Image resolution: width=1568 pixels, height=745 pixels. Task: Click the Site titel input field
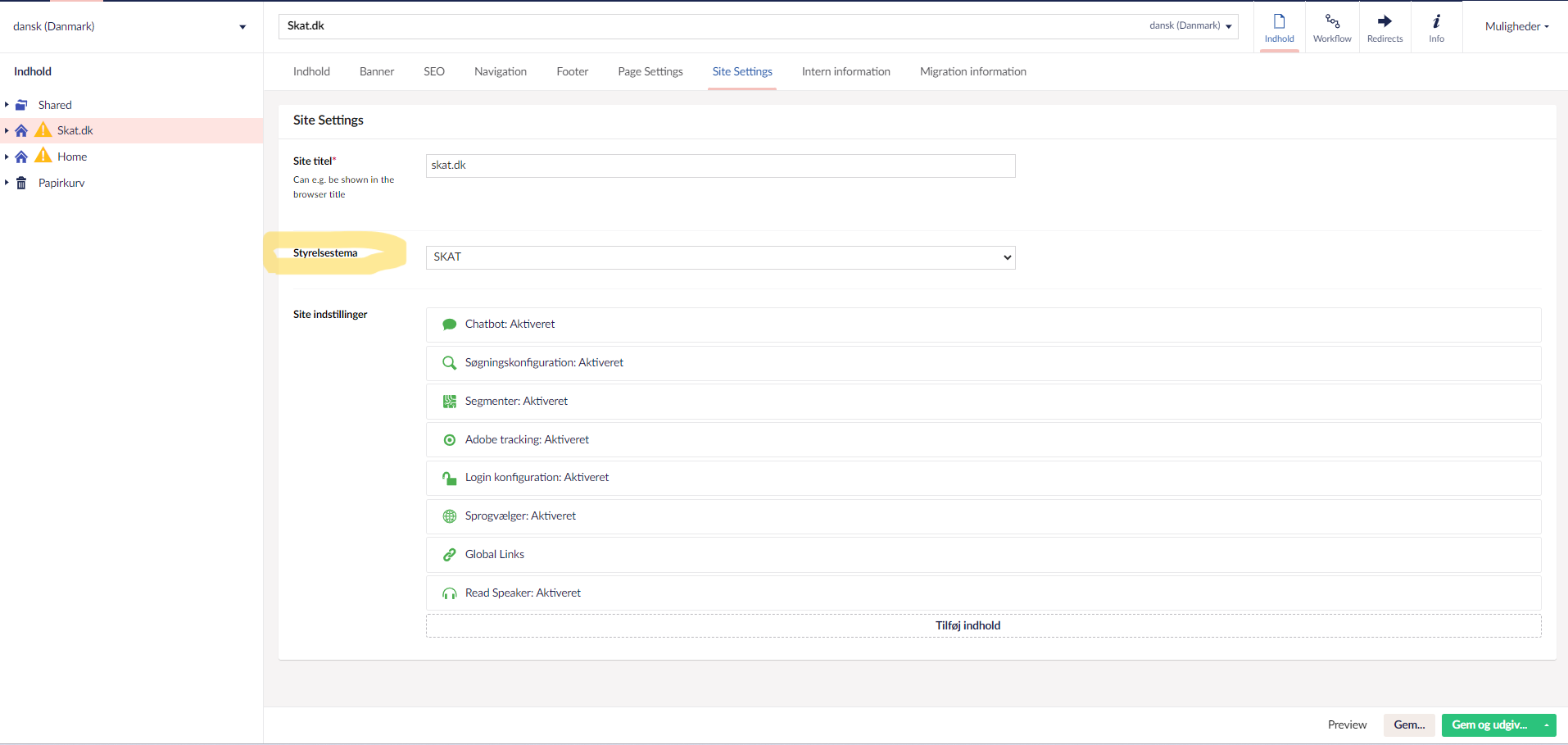tap(720, 166)
